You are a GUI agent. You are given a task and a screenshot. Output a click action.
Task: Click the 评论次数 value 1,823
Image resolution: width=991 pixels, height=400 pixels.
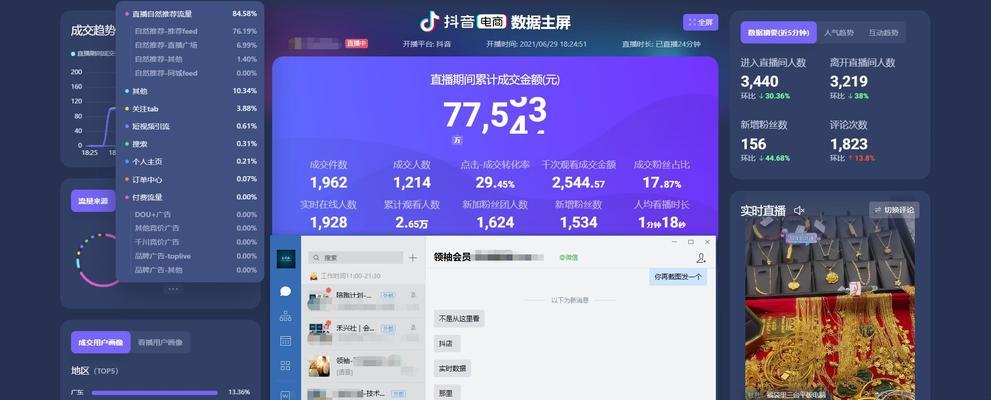pos(849,144)
